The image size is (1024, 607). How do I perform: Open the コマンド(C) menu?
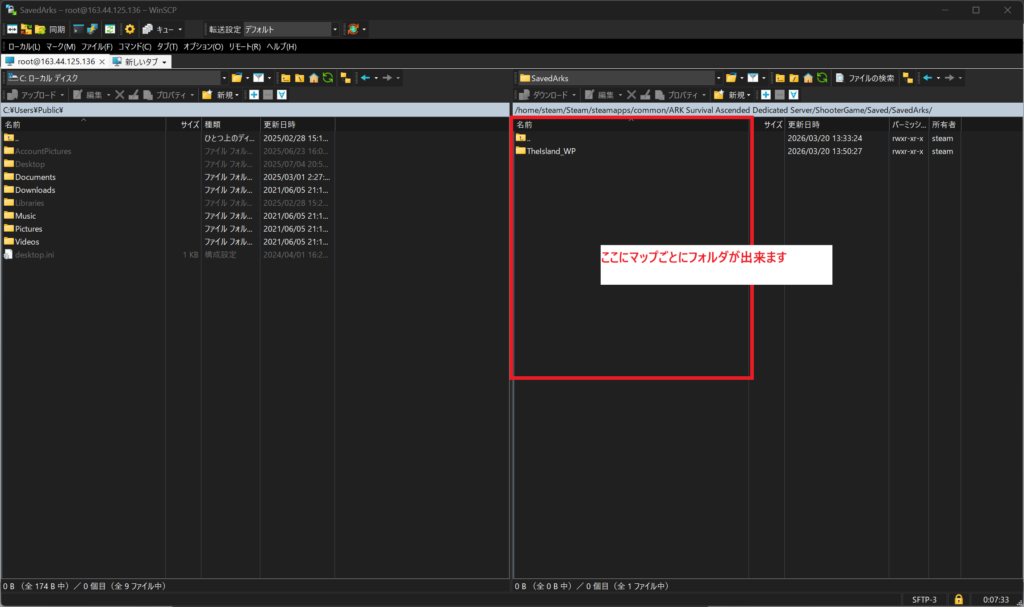coord(134,46)
